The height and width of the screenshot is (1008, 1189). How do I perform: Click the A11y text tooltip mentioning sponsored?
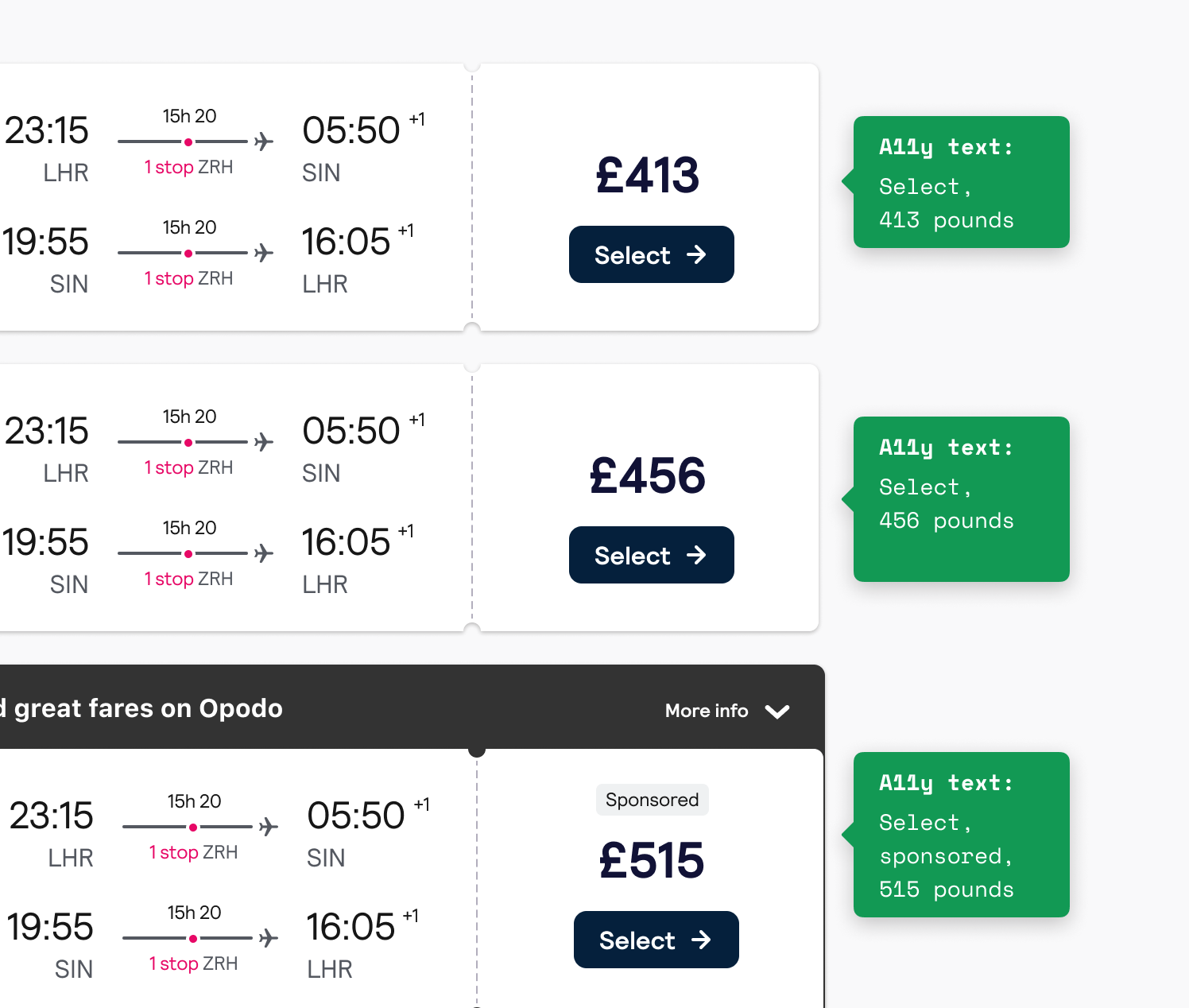961,835
